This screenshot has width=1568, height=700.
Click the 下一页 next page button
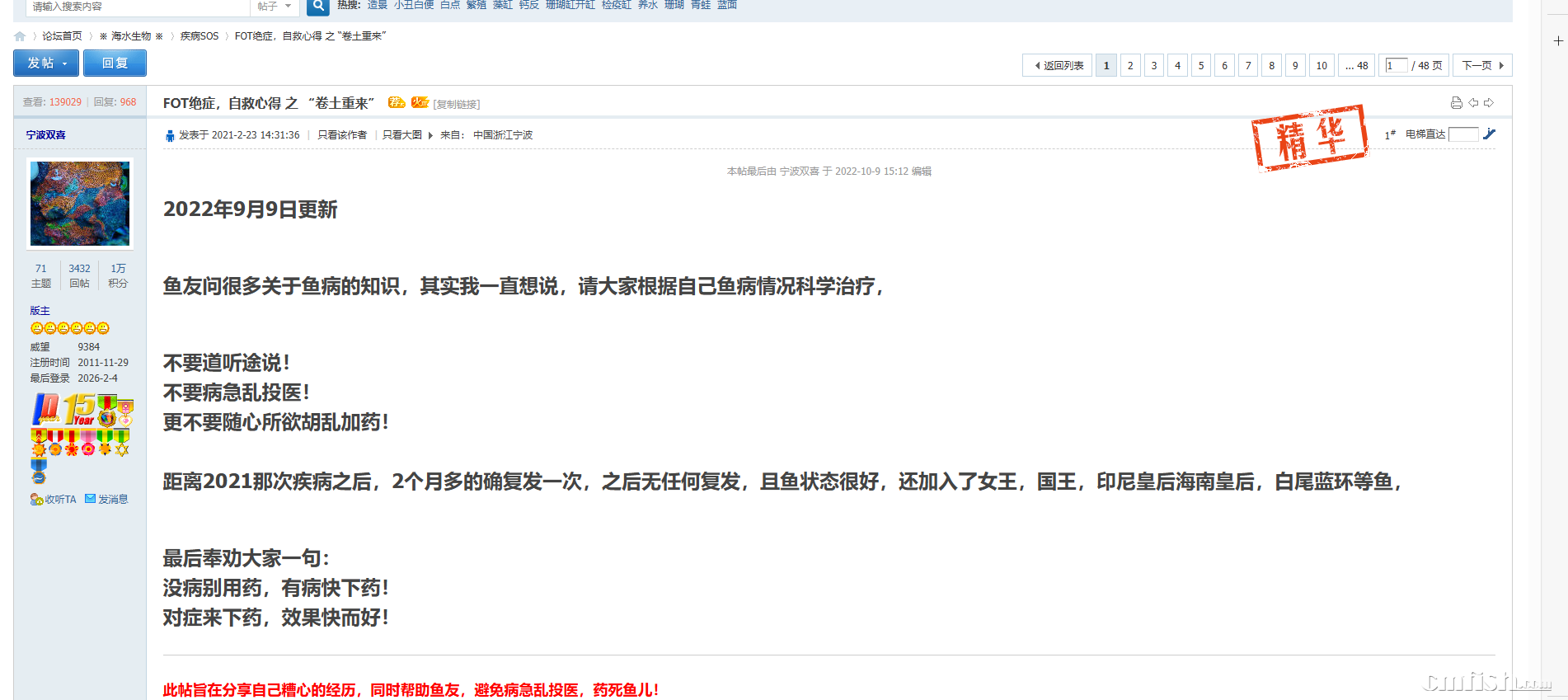click(1482, 65)
